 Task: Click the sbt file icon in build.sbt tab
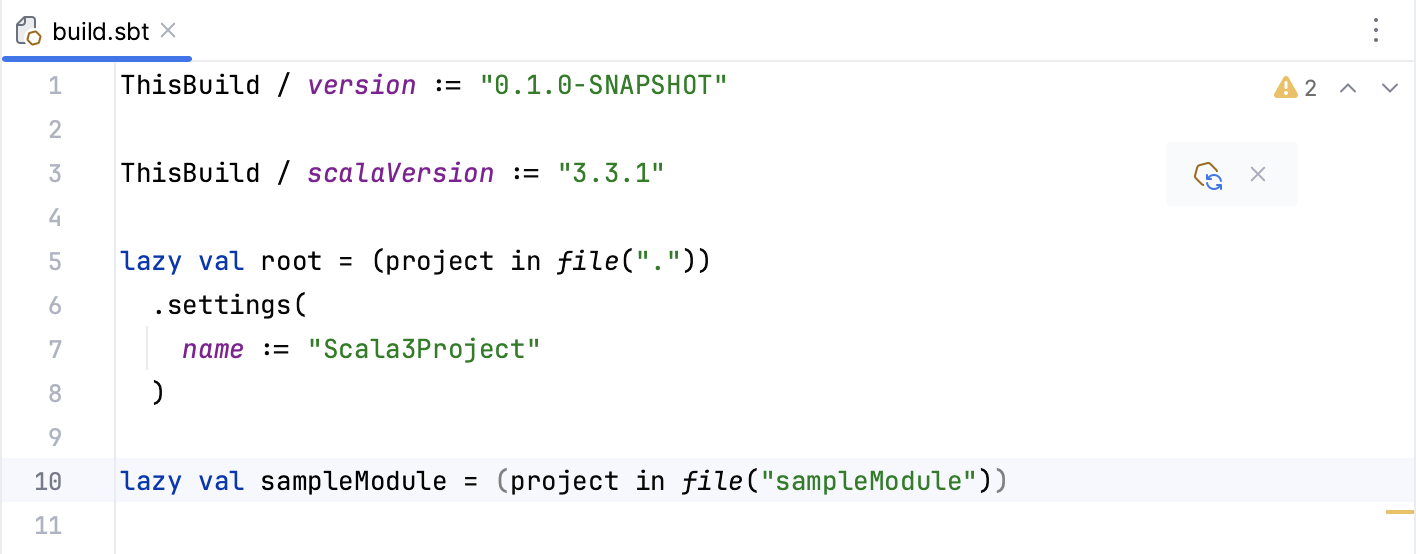pos(28,31)
